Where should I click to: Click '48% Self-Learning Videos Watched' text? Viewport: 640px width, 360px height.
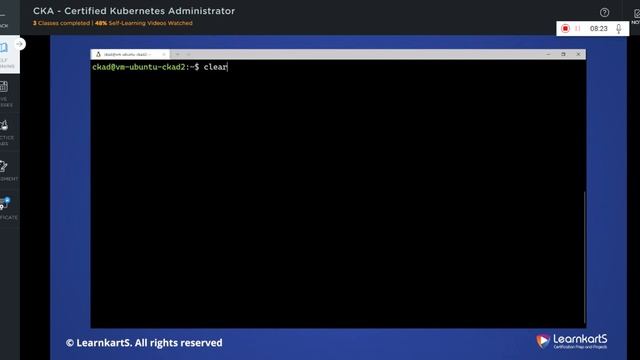pos(144,23)
